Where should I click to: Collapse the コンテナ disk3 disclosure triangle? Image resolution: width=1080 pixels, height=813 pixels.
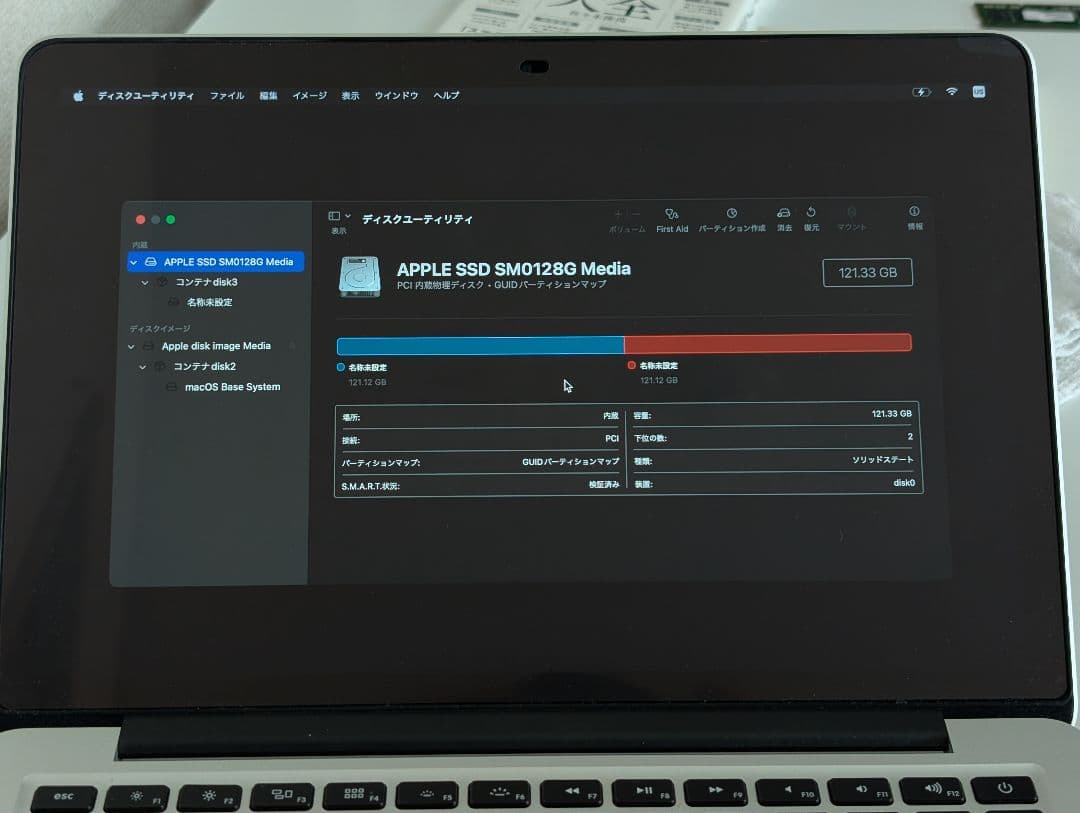click(x=146, y=282)
